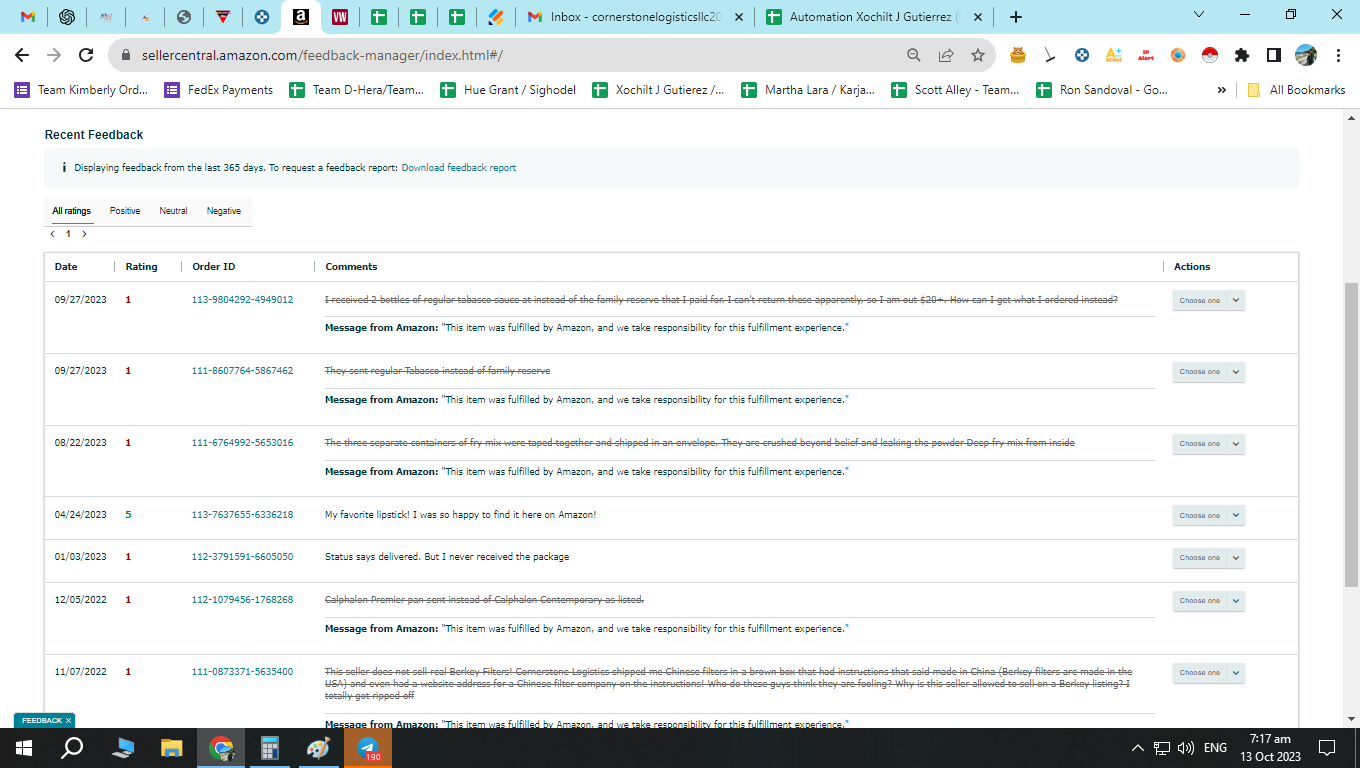The height and width of the screenshot is (768, 1360).
Task: Open action dropdown for order 111-6764992-5653016
Action: (x=1208, y=444)
